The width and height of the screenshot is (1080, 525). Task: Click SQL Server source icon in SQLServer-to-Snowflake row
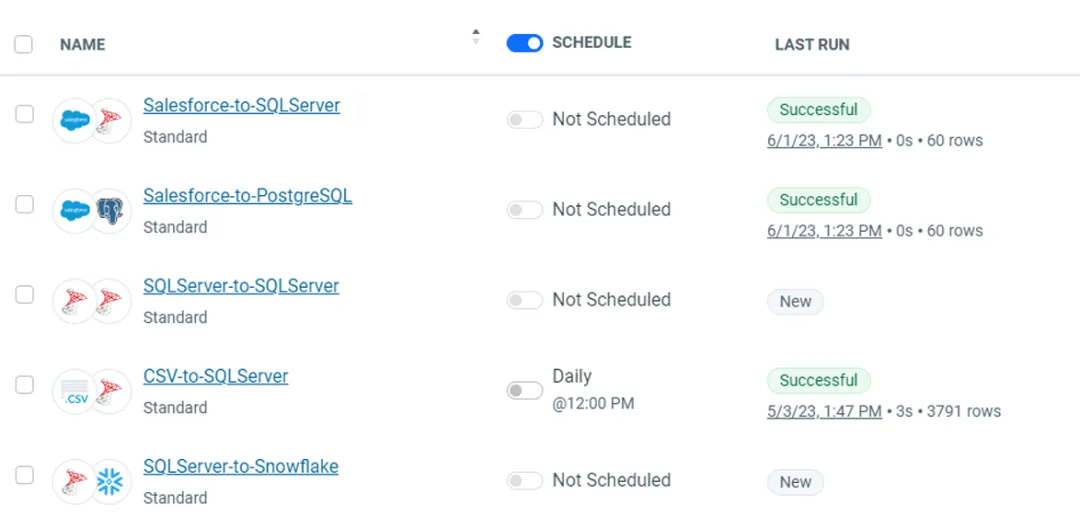(x=74, y=482)
